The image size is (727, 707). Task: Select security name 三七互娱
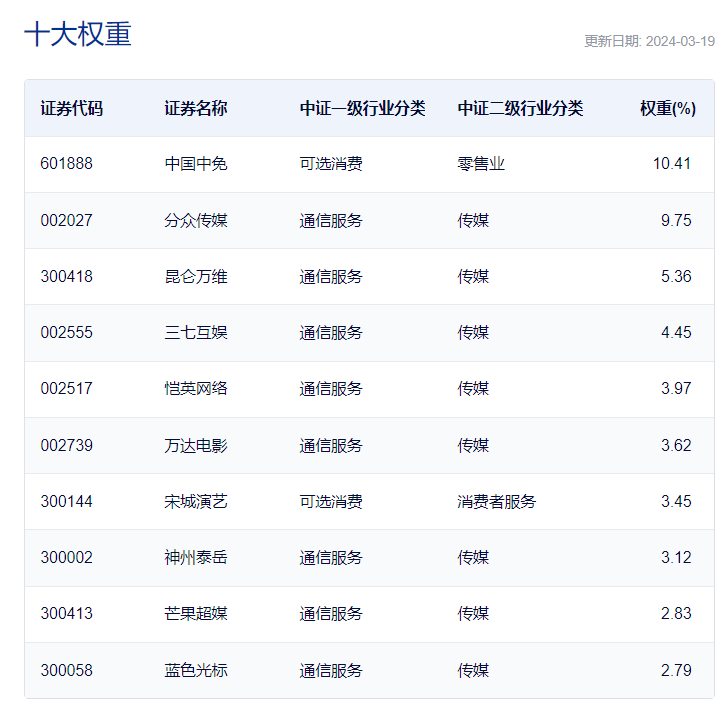196,332
